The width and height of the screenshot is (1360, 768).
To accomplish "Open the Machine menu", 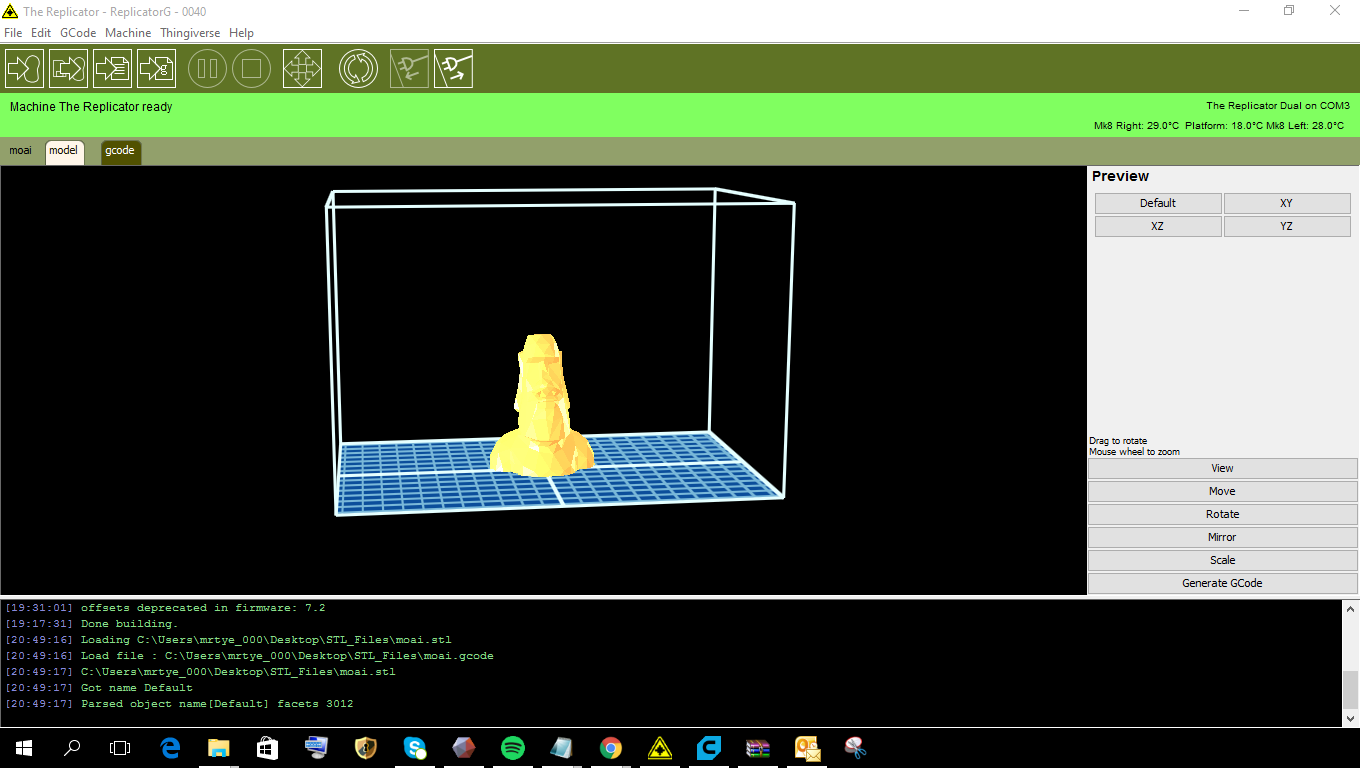I will [x=128, y=33].
